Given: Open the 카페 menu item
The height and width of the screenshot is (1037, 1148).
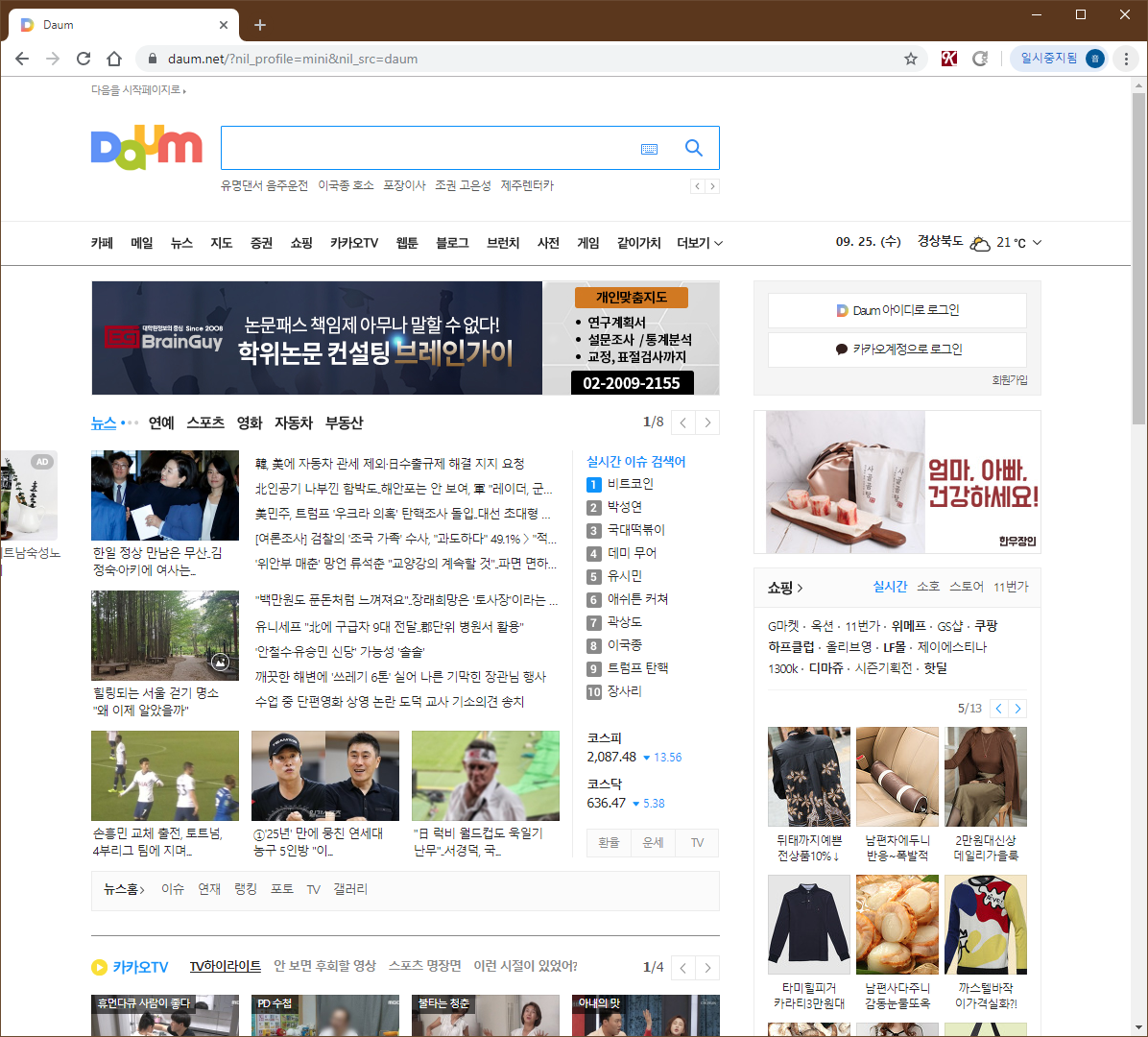Looking at the screenshot, I should (102, 243).
